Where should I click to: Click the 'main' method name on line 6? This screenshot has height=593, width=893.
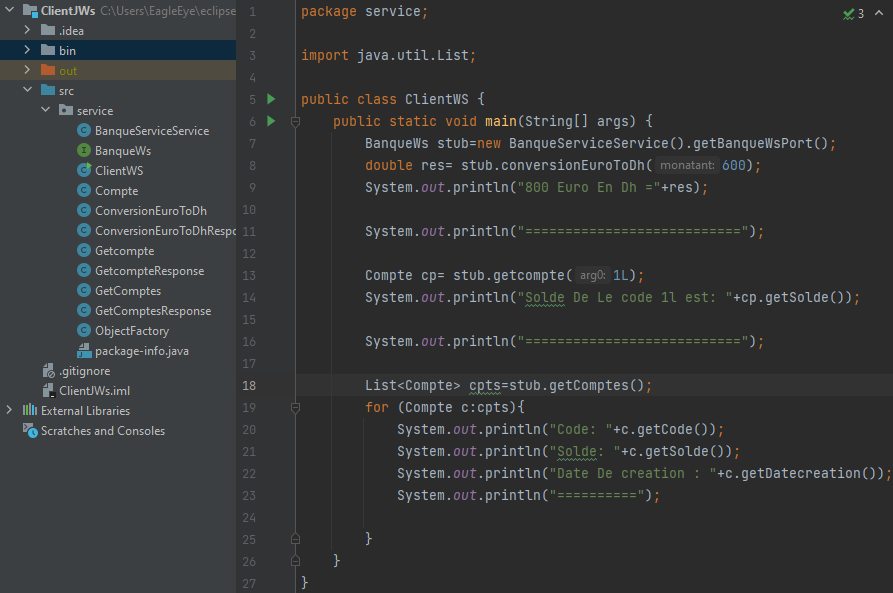501,121
